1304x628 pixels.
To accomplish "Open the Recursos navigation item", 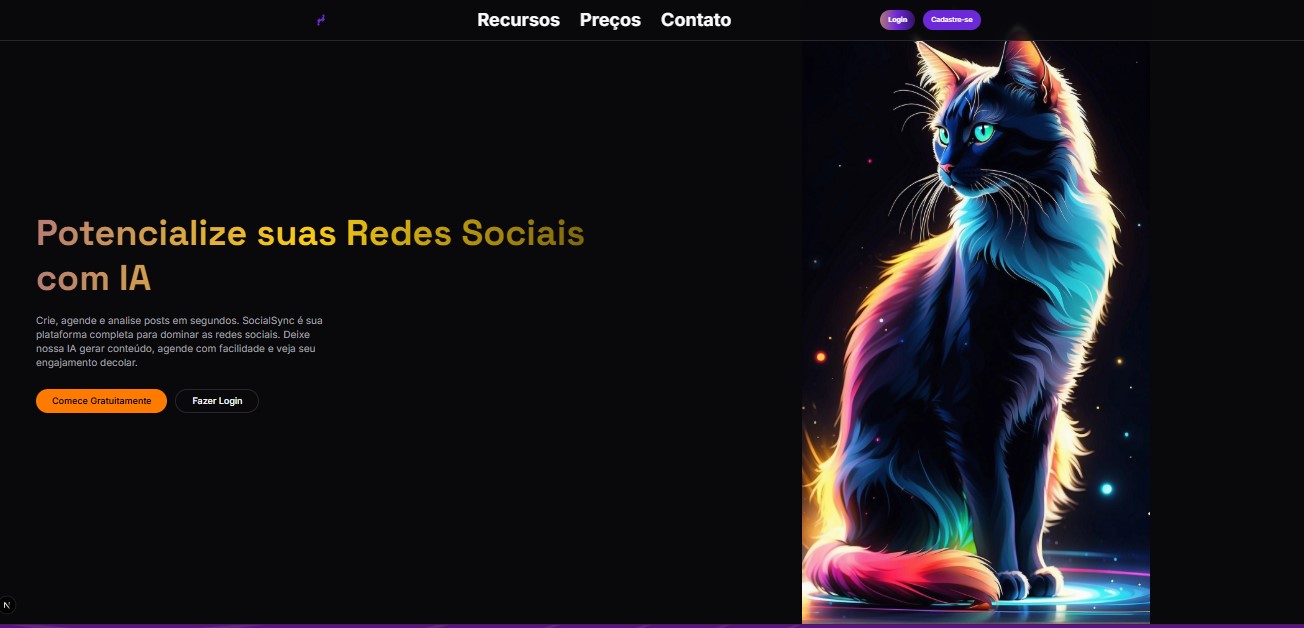I will point(518,20).
